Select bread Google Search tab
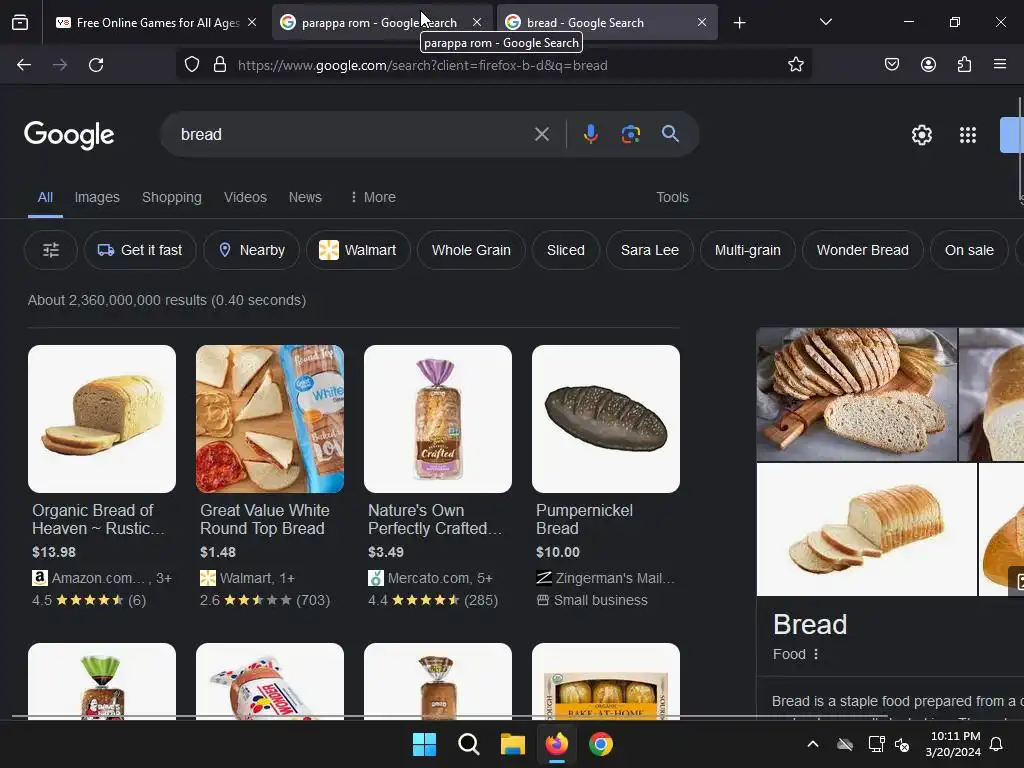 click(607, 23)
